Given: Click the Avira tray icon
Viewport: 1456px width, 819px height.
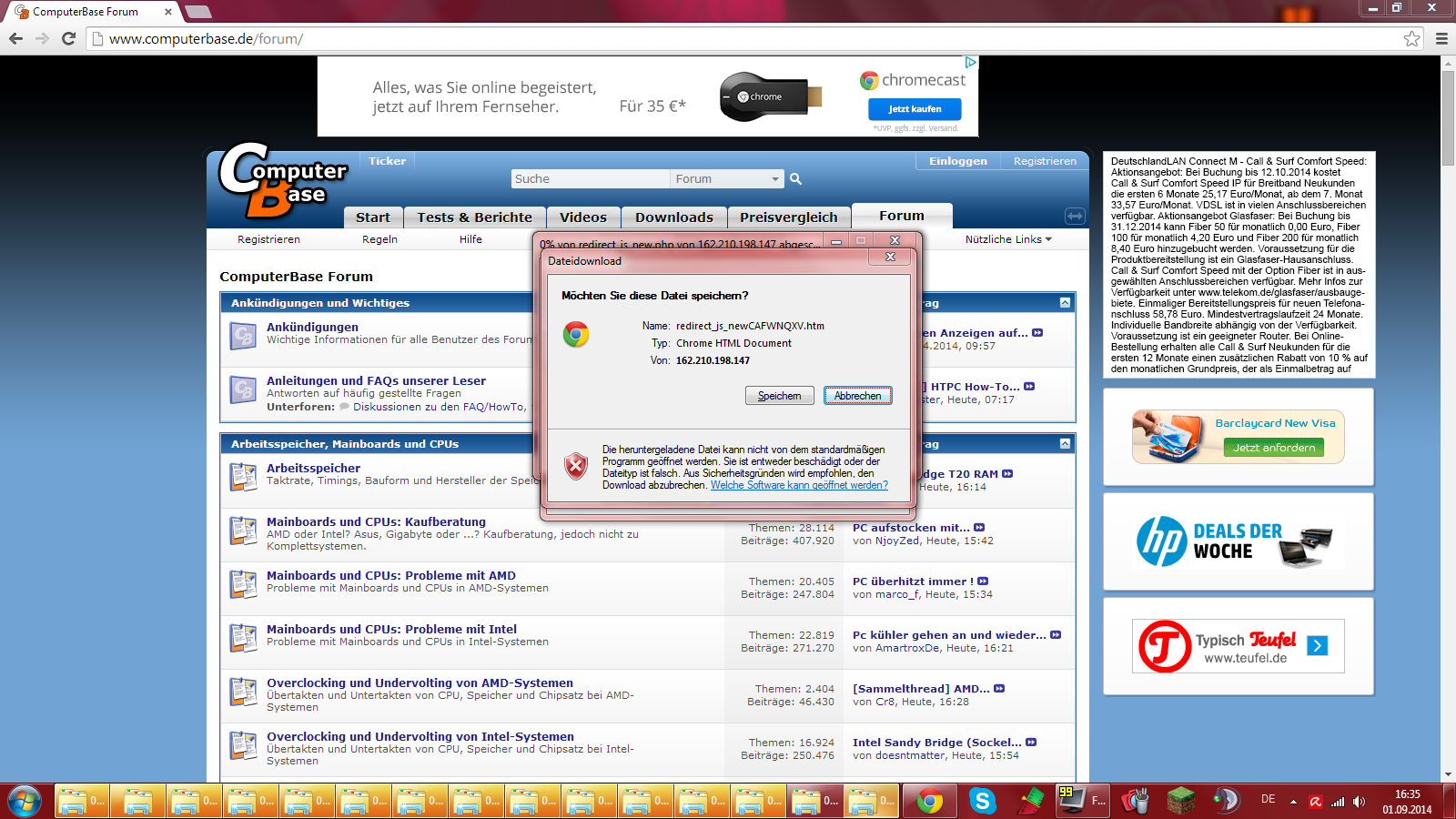Looking at the screenshot, I should pos(1315,802).
